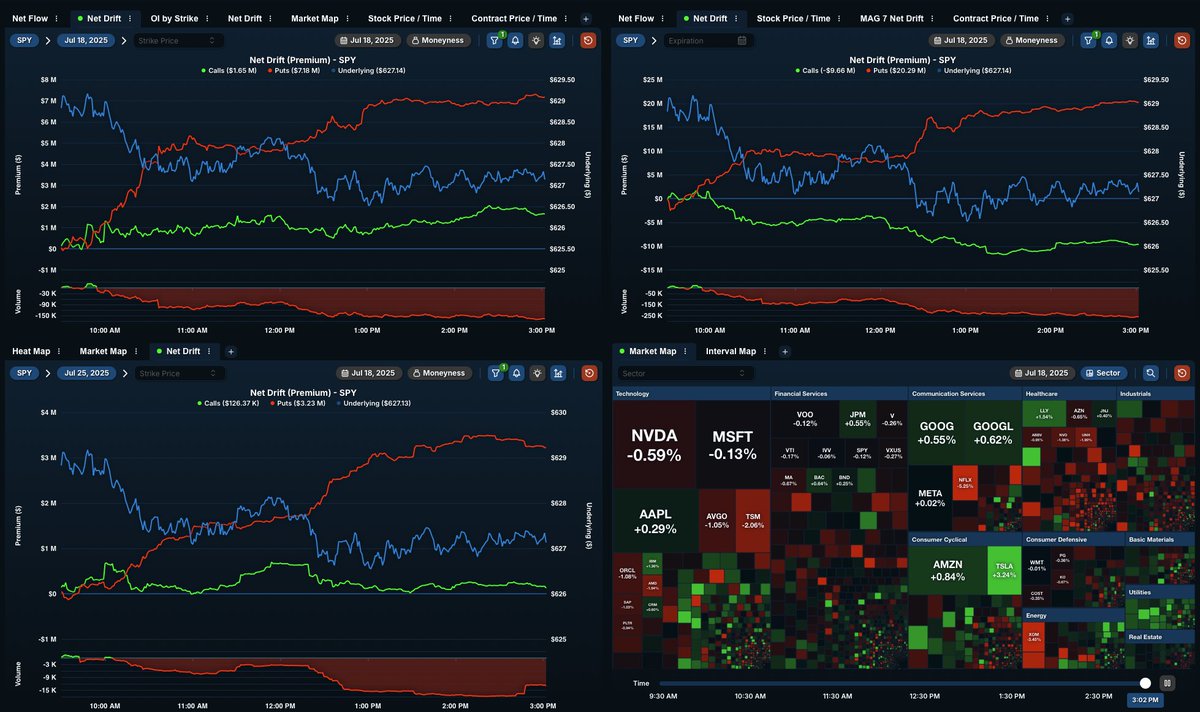
Task: Open Expiration date picker field
Action: coord(708,41)
